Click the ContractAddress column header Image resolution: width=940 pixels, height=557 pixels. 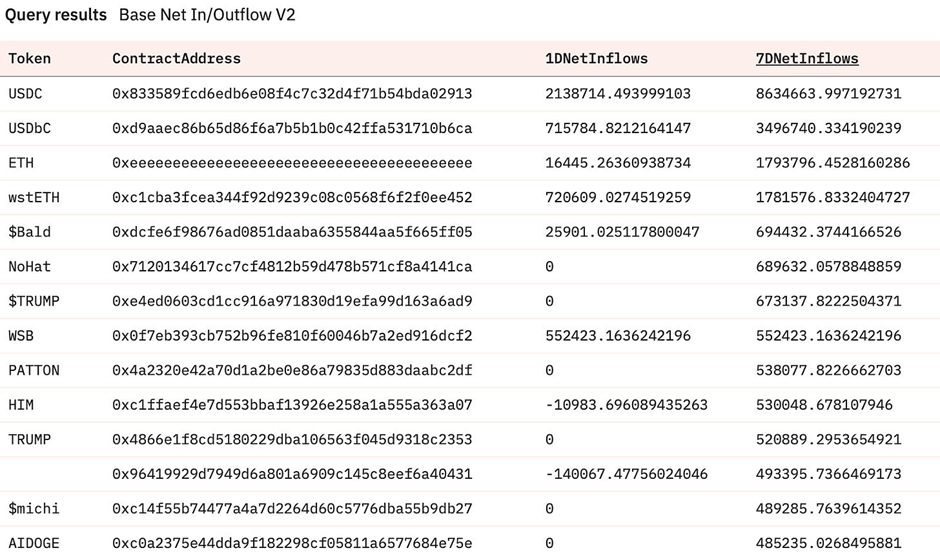176,58
